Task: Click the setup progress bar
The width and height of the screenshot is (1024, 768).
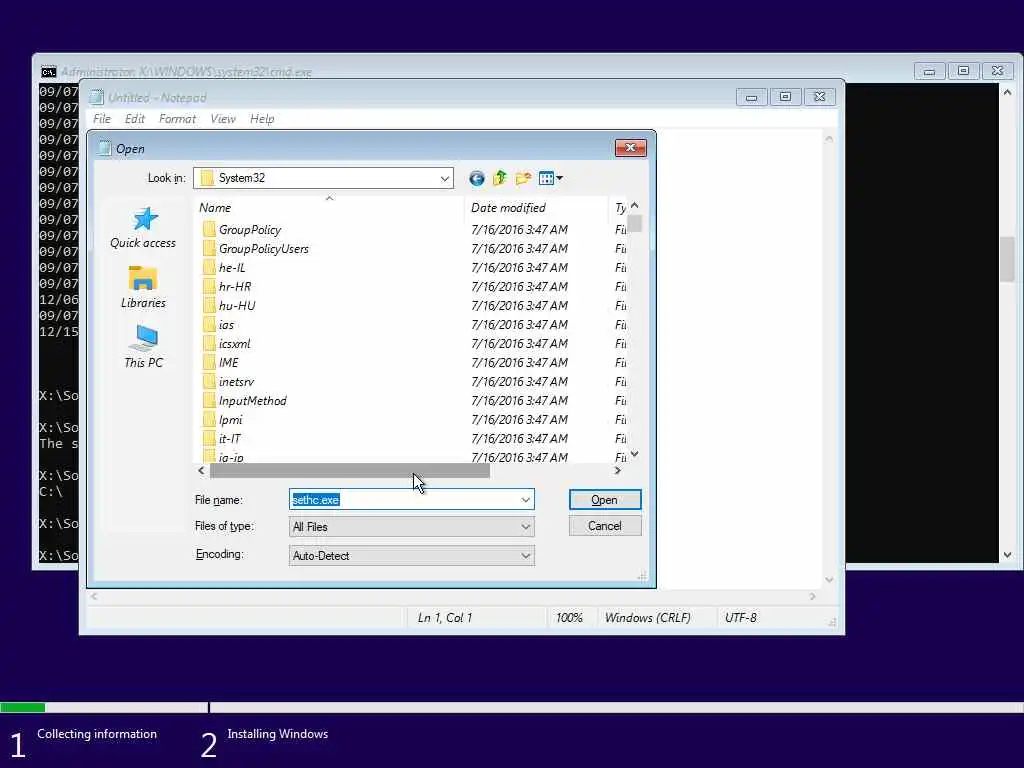Action: click(512, 707)
